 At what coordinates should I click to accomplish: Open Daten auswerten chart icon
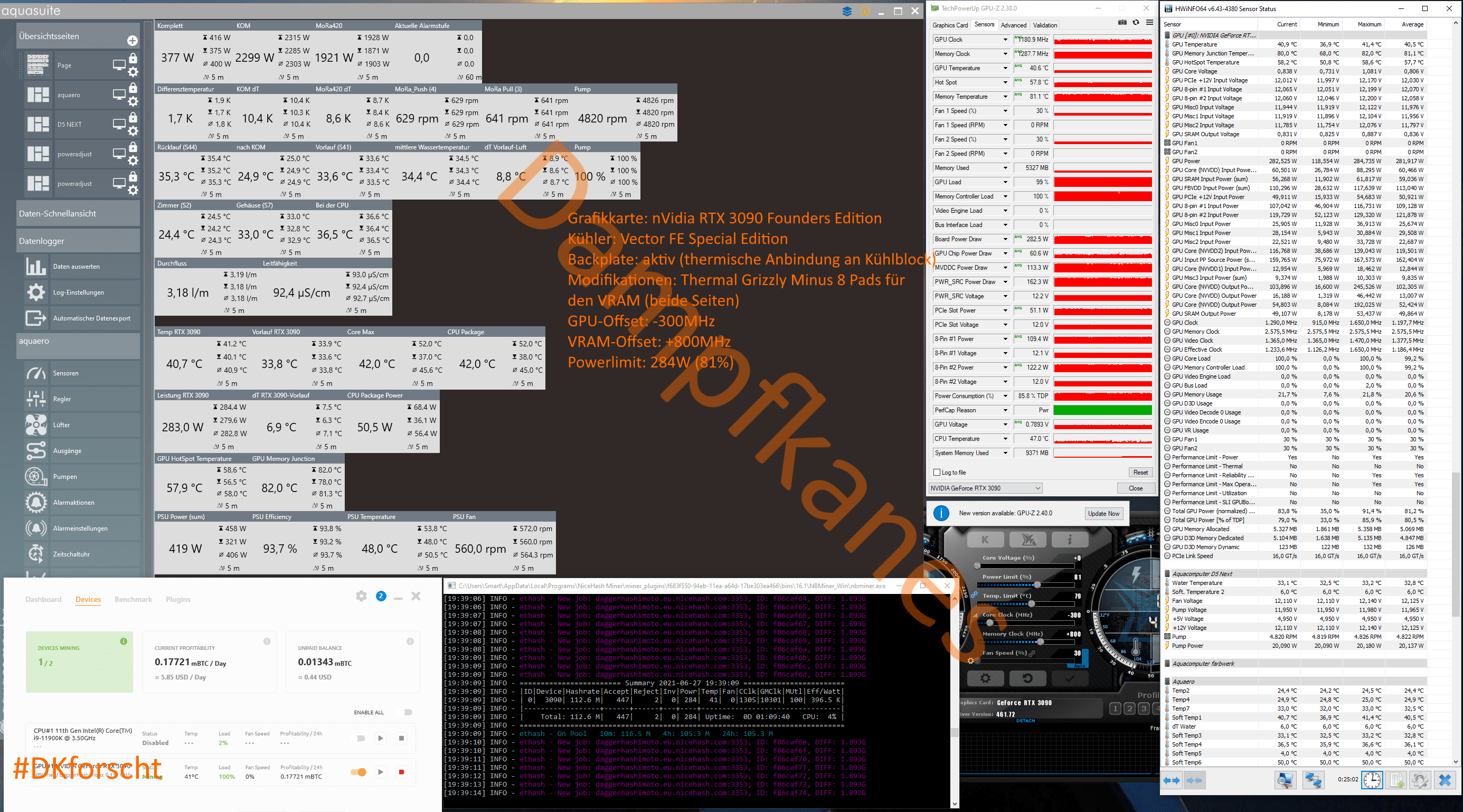[36, 266]
